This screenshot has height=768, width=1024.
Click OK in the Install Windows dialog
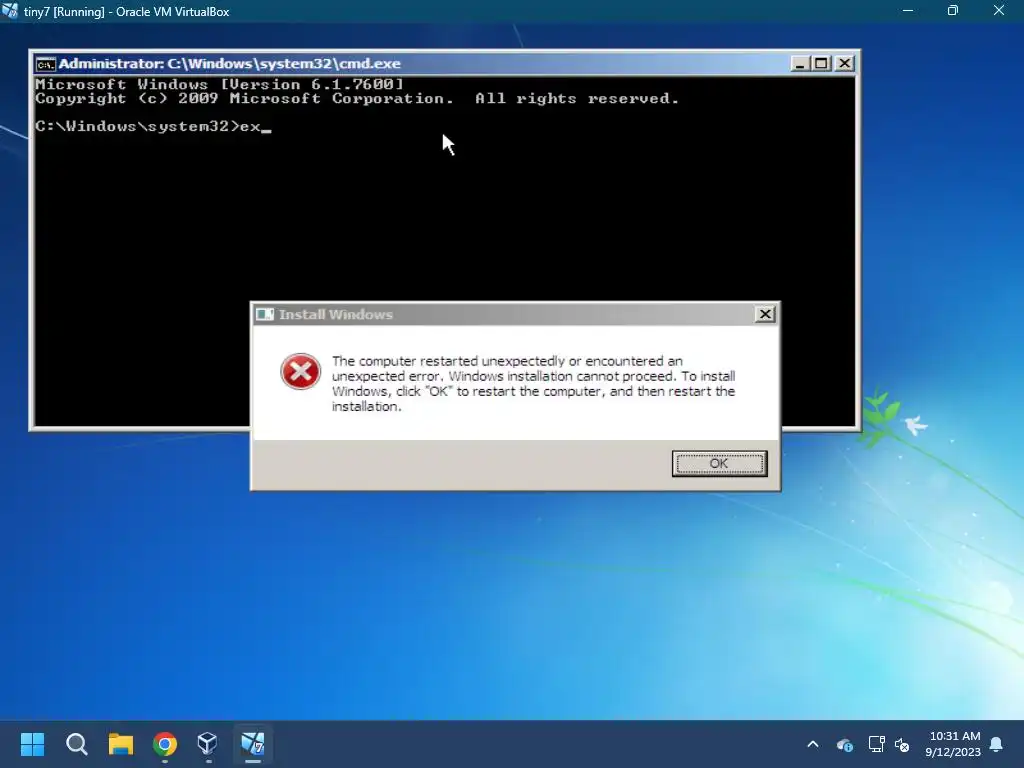pyautogui.click(x=719, y=464)
